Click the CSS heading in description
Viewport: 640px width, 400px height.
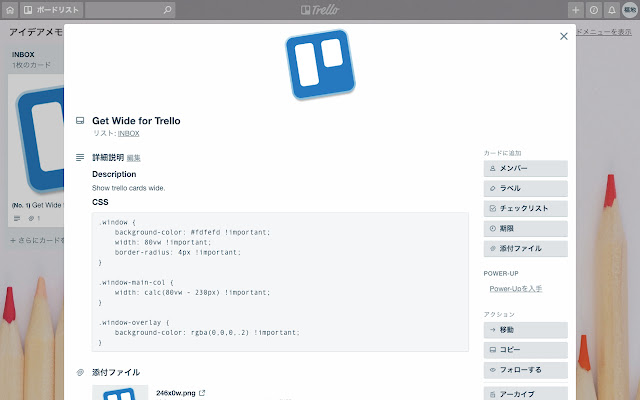click(100, 202)
